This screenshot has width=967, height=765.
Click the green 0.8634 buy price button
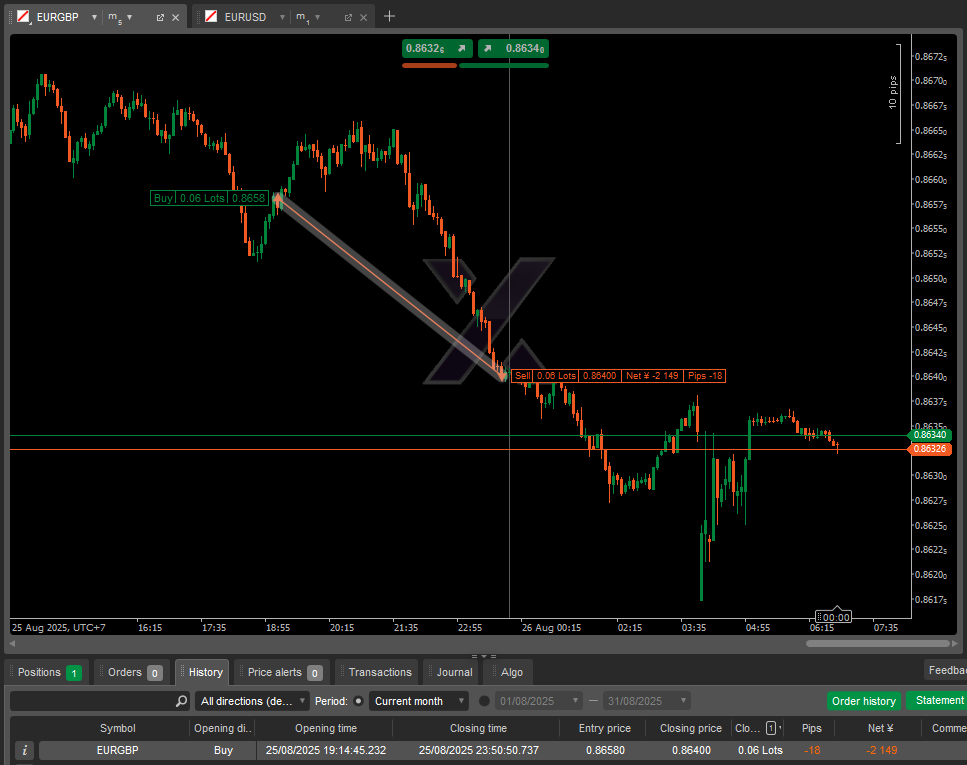point(513,48)
